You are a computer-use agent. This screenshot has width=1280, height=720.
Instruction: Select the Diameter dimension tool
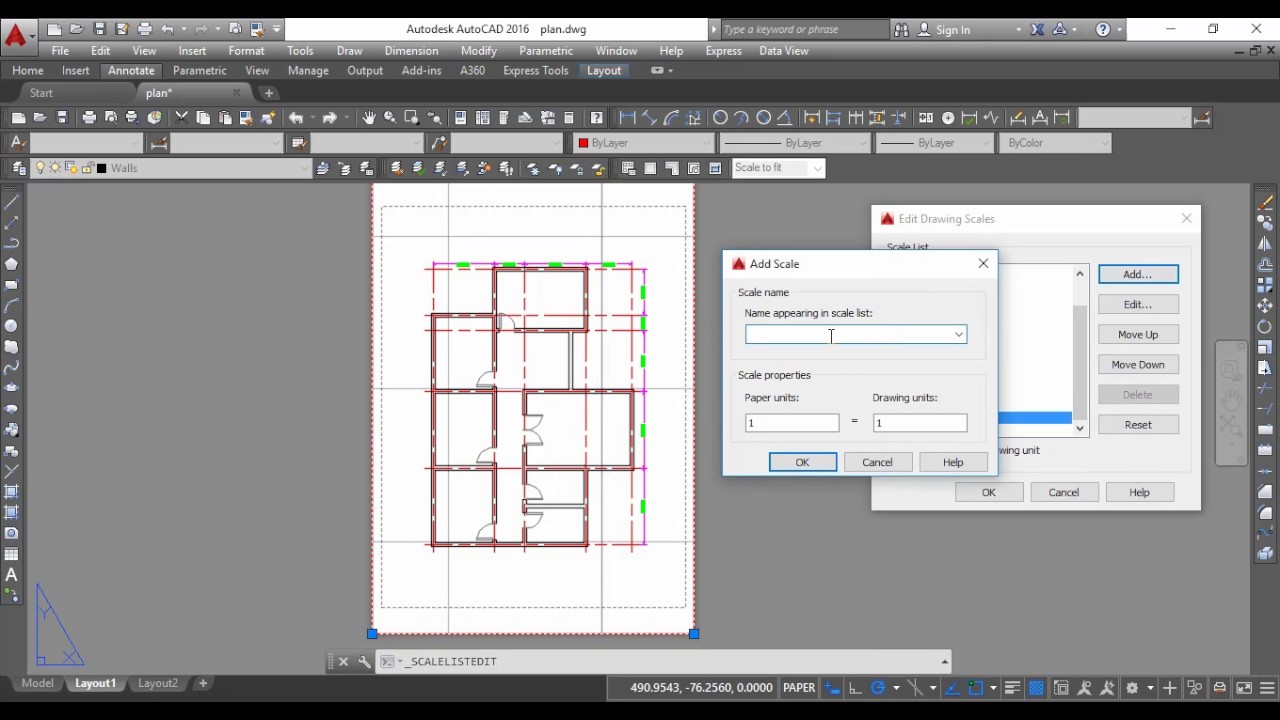point(763,117)
